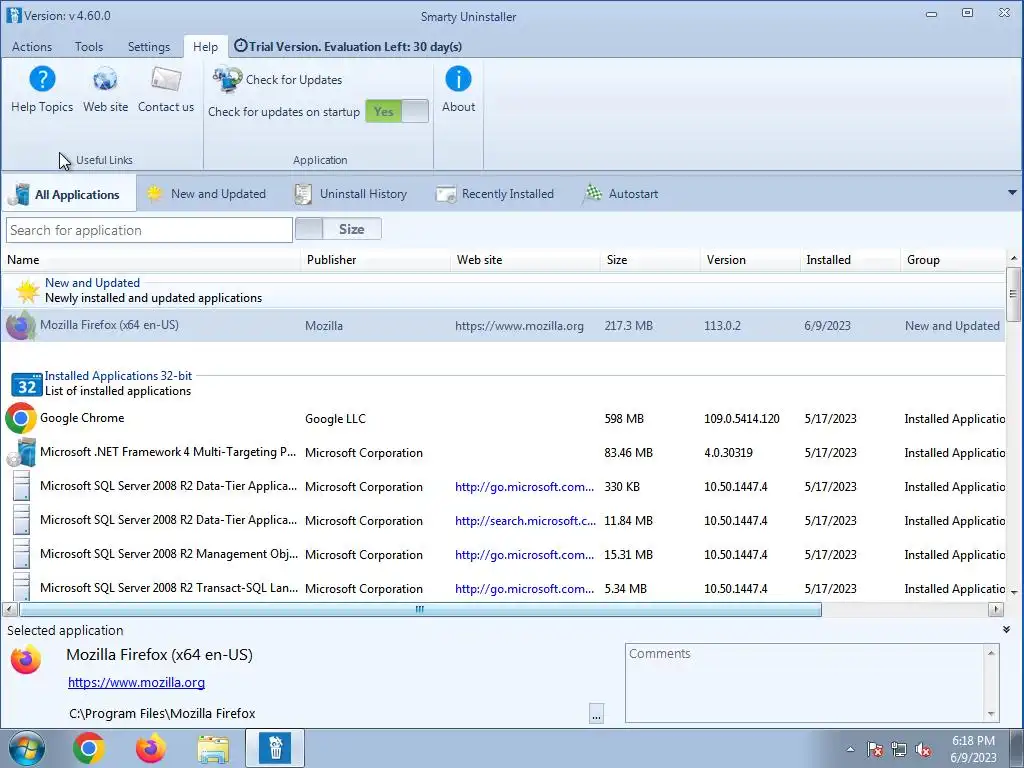Click the management objects row icon
The height and width of the screenshot is (768, 1024).
tap(21, 554)
